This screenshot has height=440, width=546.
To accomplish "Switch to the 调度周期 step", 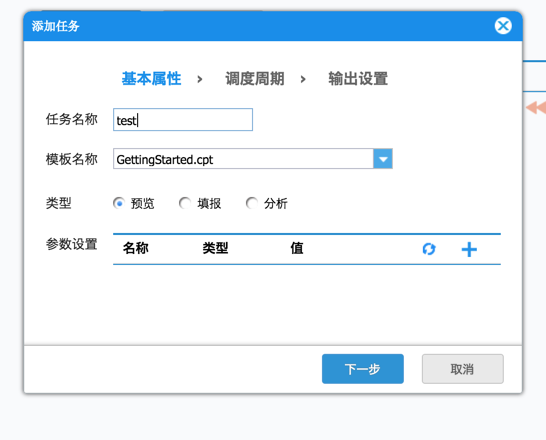I will pos(255,79).
